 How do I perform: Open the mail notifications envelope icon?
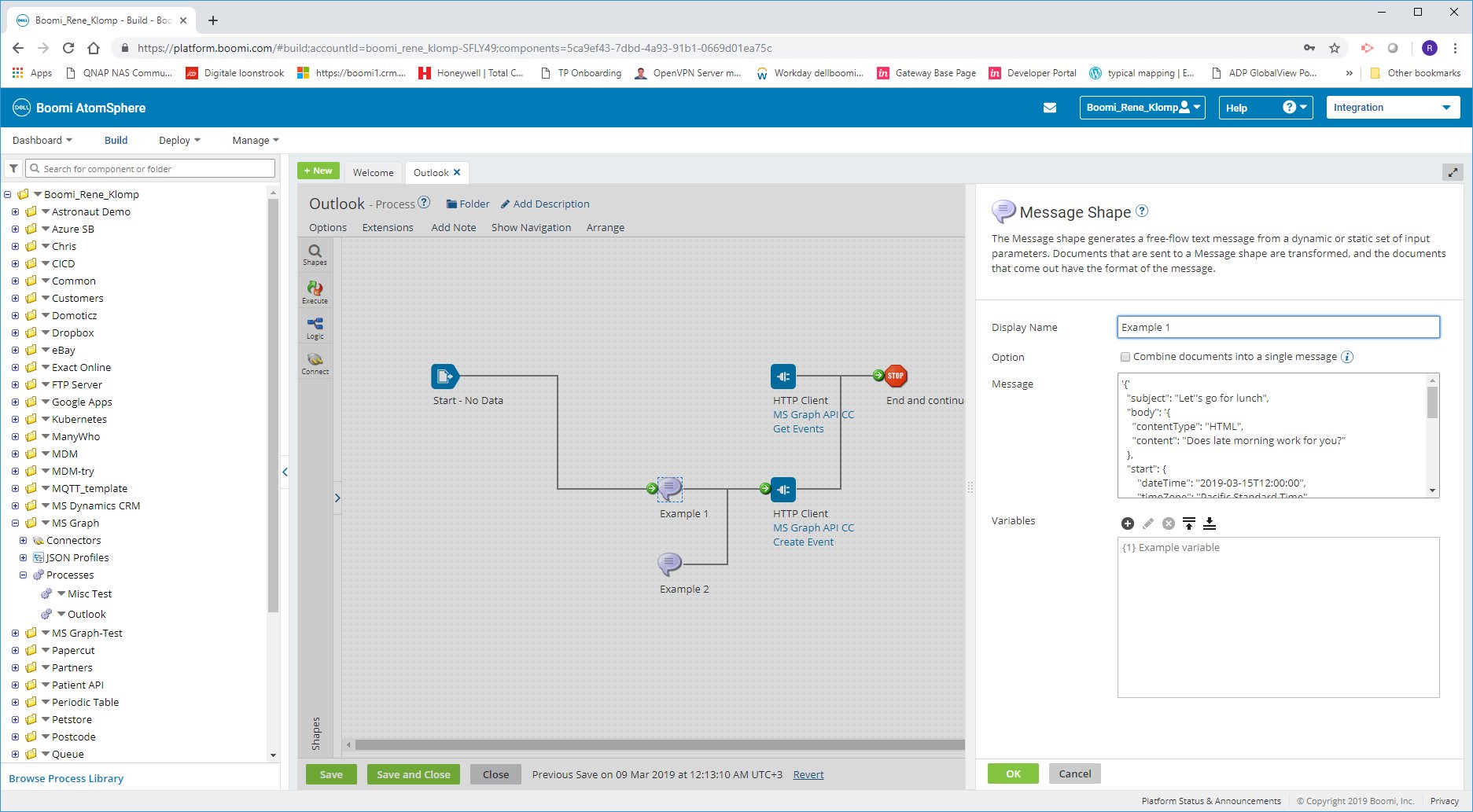coord(1049,108)
